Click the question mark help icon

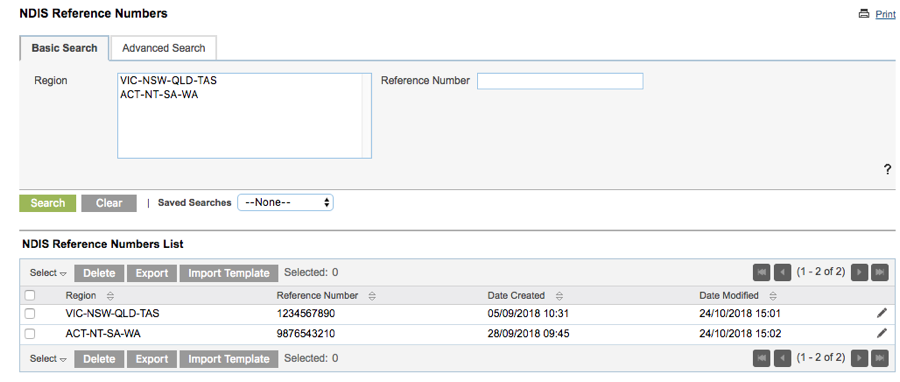pos(887,169)
